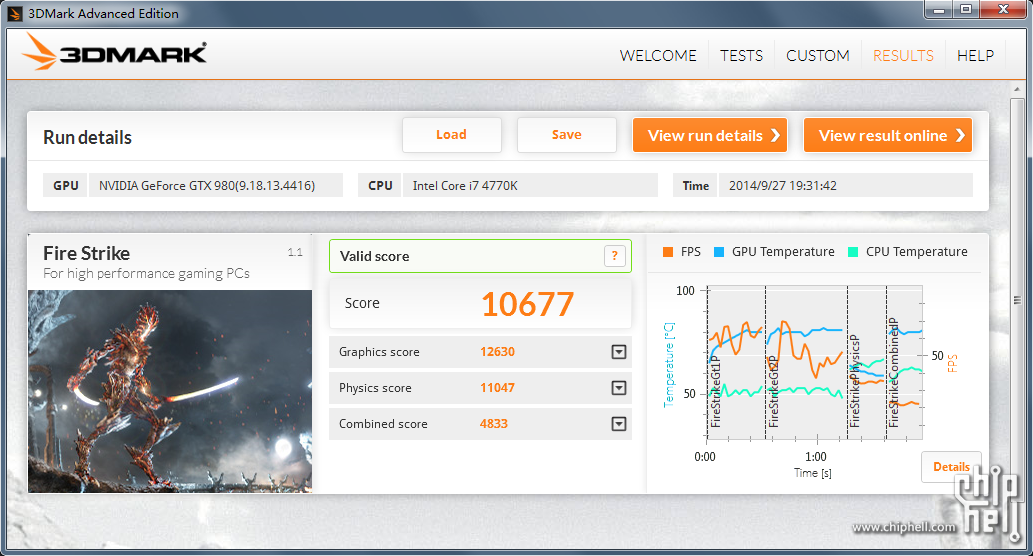Viewport: 1033px width, 556px height.
Task: Click the scrollbar up arrow
Action: click(x=1017, y=89)
